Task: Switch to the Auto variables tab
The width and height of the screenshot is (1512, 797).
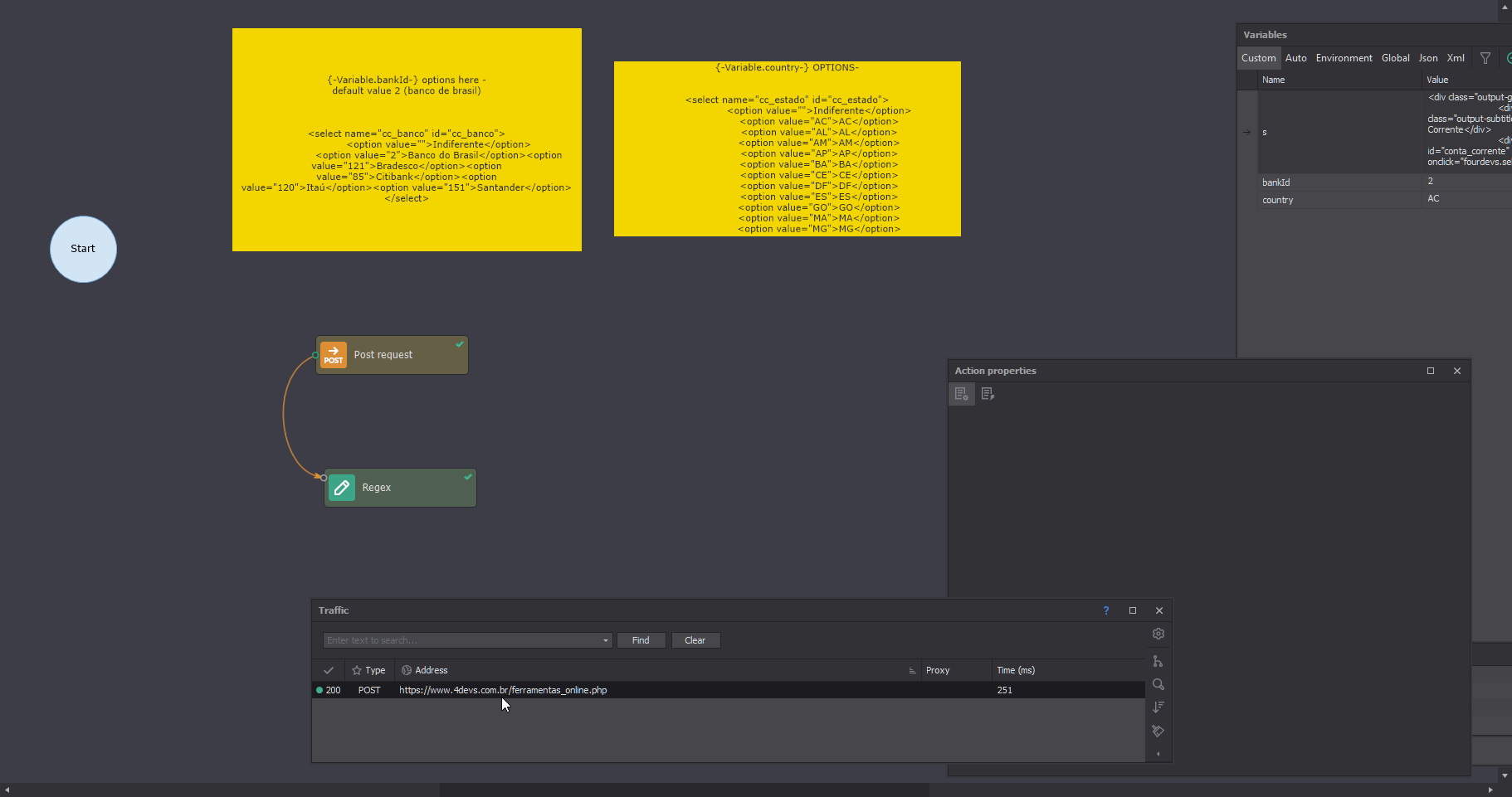Action: coord(1295,58)
